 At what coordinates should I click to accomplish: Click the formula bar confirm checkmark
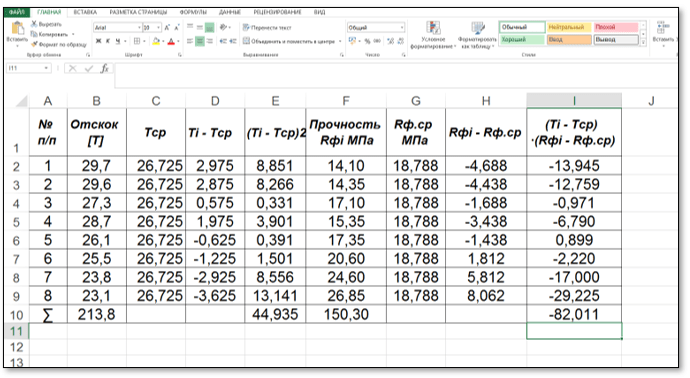[x=88, y=68]
